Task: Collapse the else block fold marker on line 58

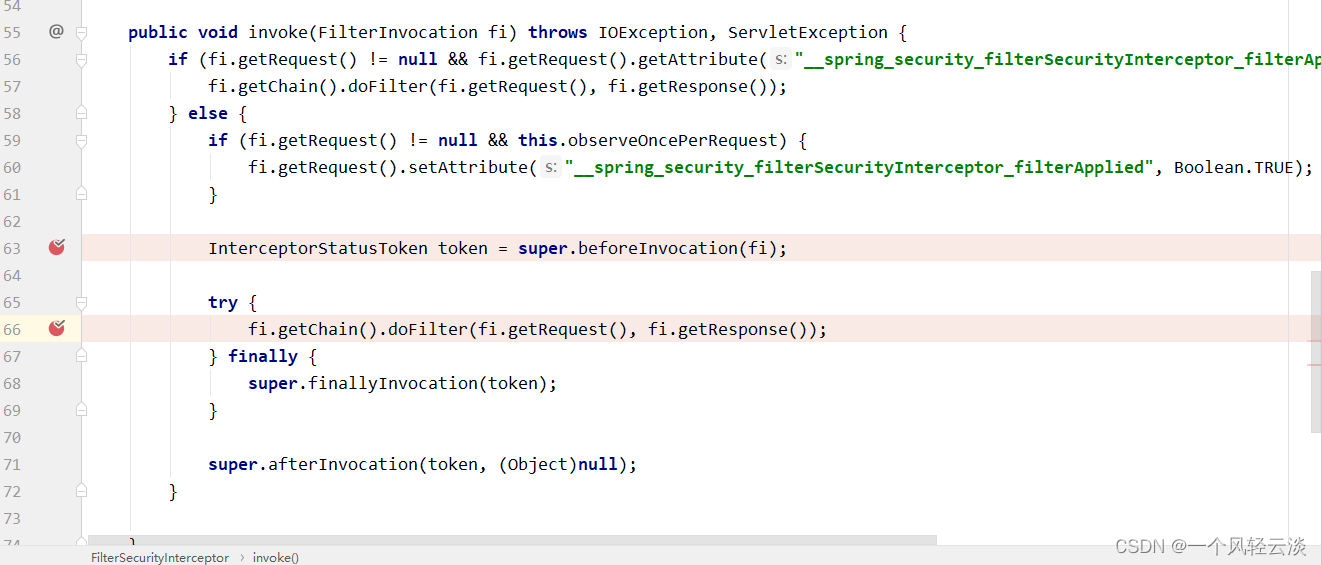Action: (82, 114)
